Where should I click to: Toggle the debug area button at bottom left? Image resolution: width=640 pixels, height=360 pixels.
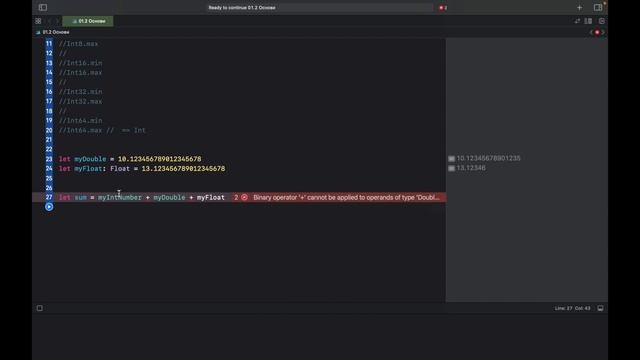(40, 308)
